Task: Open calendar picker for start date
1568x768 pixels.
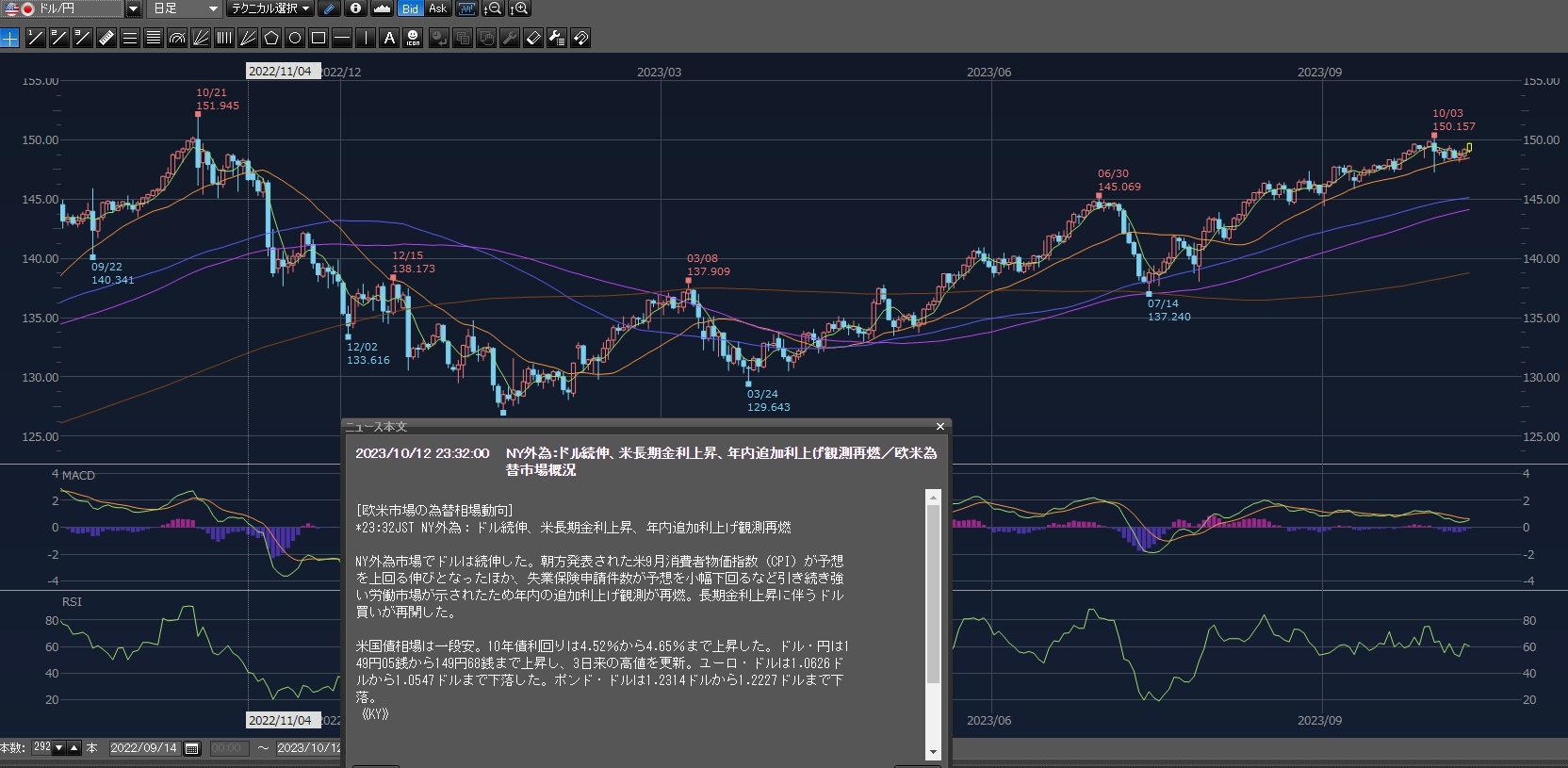Action: tap(192, 748)
